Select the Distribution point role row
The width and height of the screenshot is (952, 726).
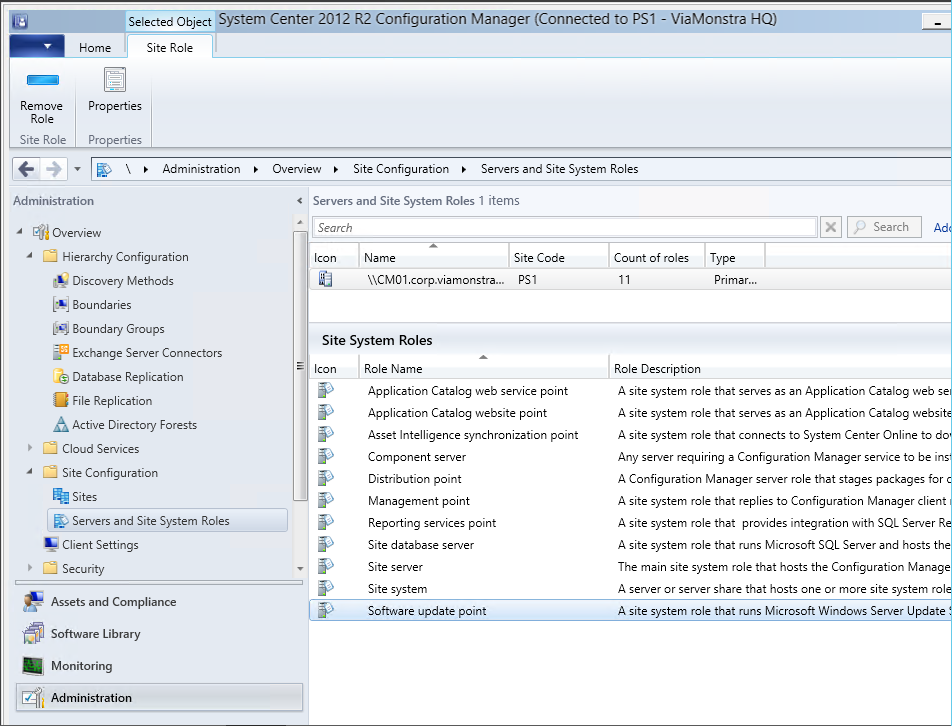(x=414, y=479)
